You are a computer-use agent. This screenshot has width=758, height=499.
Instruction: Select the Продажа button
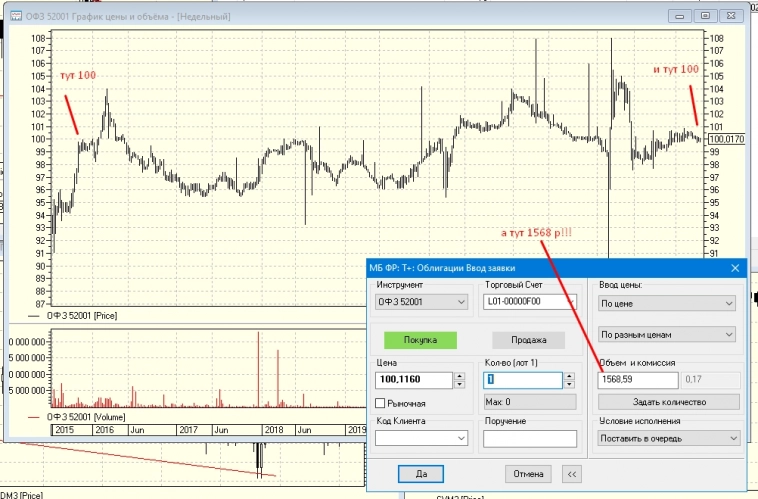tap(528, 340)
